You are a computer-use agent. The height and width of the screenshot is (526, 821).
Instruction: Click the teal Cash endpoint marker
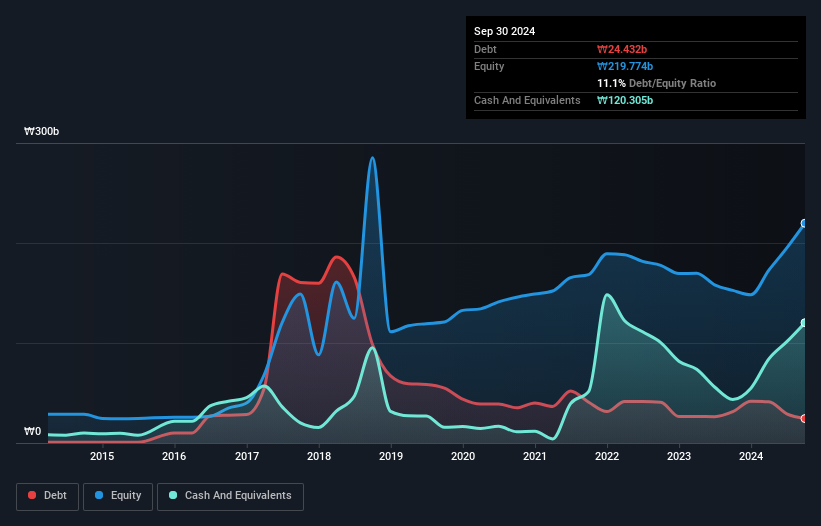click(805, 323)
